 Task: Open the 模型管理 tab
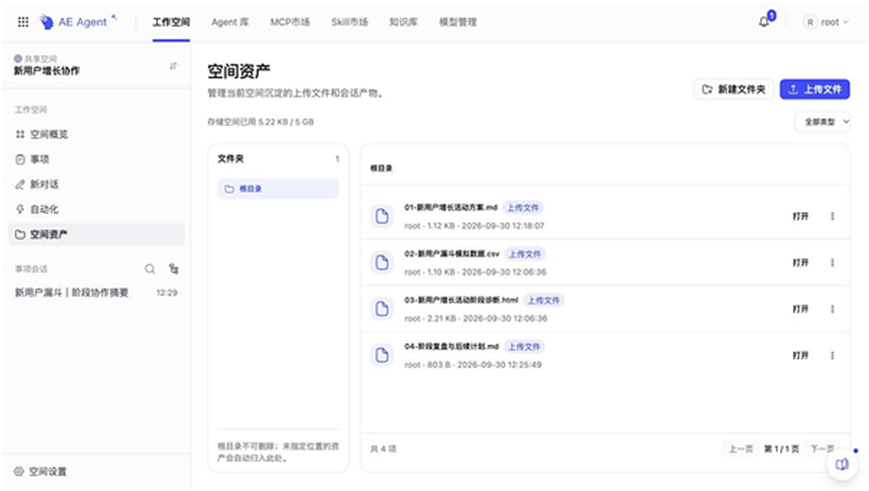(458, 22)
